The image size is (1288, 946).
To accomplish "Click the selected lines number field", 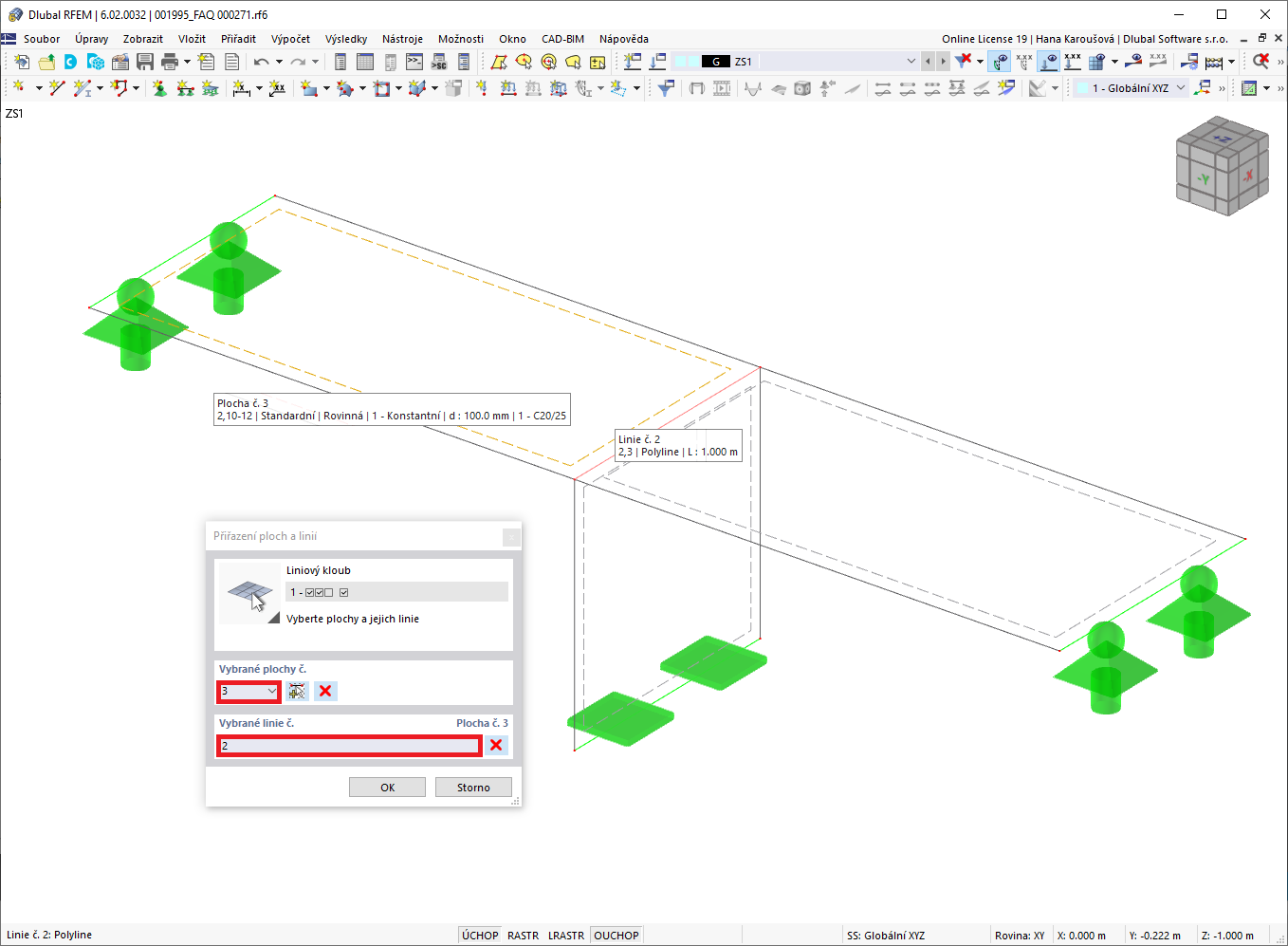I will click(x=349, y=746).
